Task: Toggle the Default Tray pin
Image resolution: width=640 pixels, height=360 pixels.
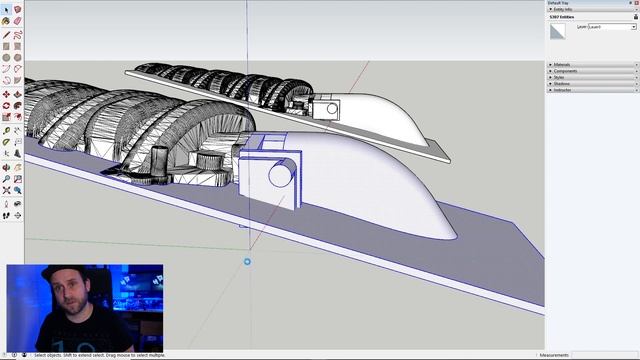Action: pos(631,3)
